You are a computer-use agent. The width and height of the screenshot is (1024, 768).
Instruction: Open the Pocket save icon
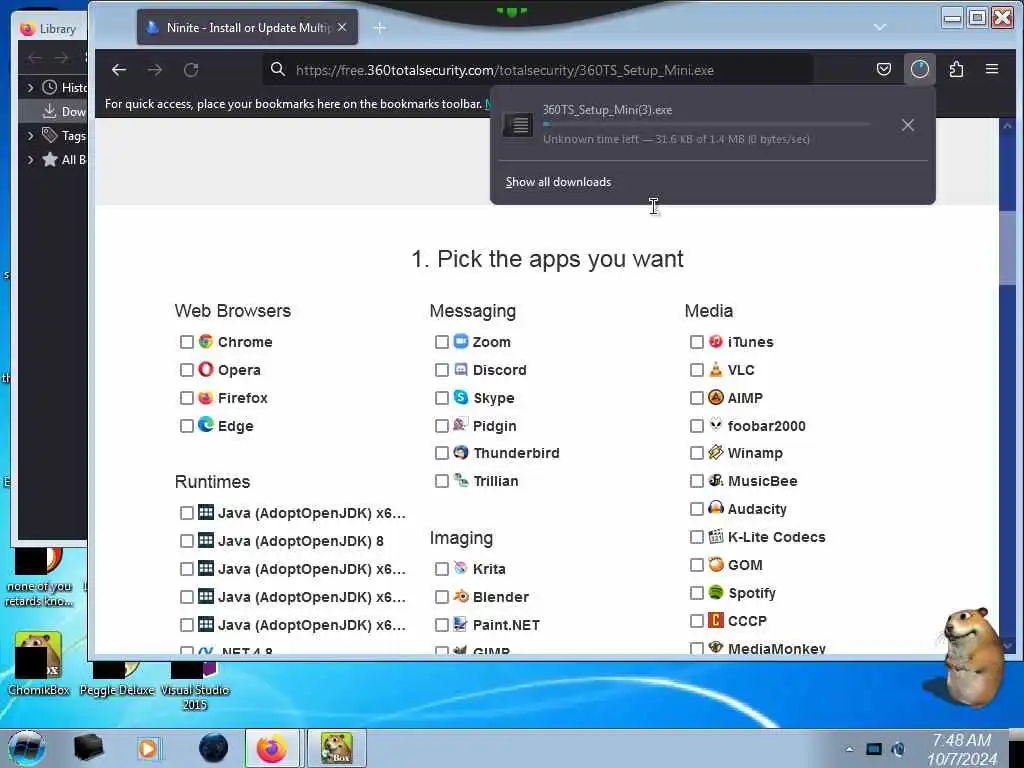click(884, 69)
